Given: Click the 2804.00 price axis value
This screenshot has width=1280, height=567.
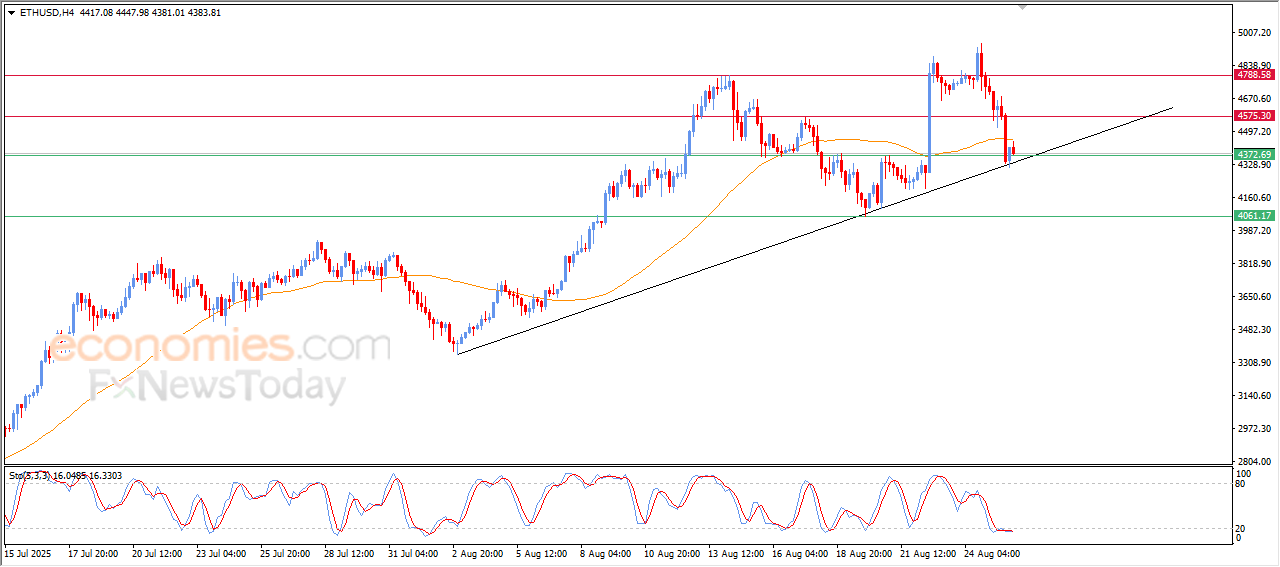Looking at the screenshot, I should coord(1253,462).
